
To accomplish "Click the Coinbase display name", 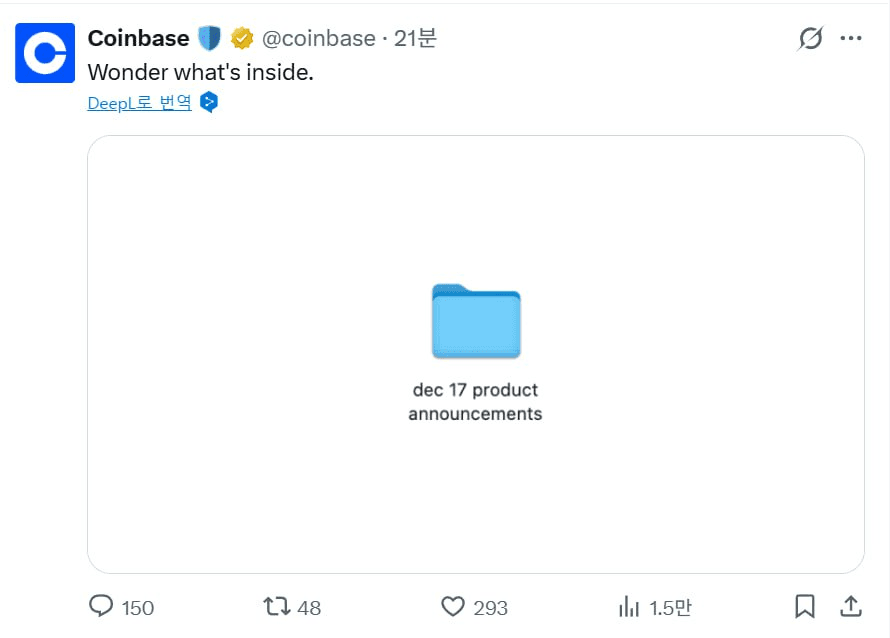I will coord(138,38).
